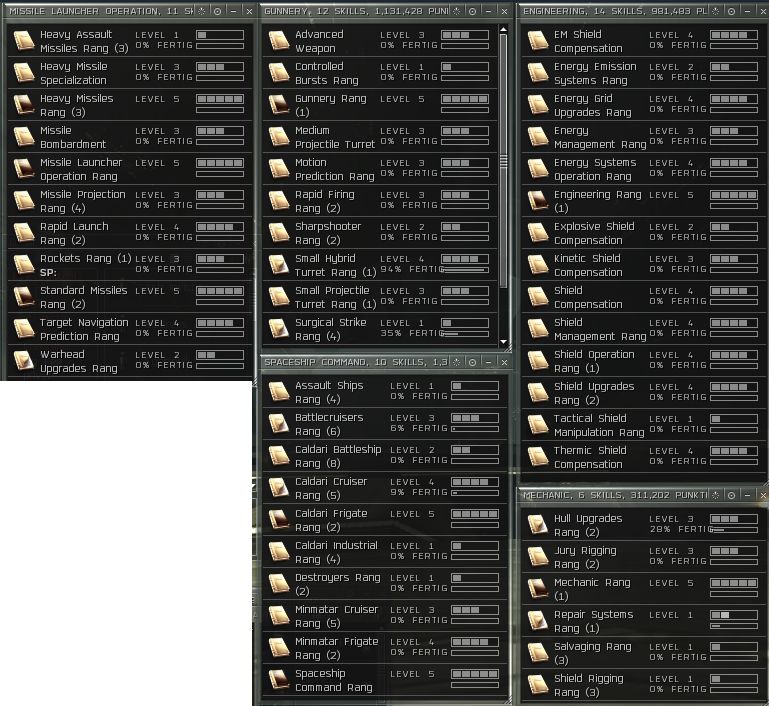Click sunburst icon in Missile Launcher Operation header
The image size is (769, 706).
coord(202,11)
